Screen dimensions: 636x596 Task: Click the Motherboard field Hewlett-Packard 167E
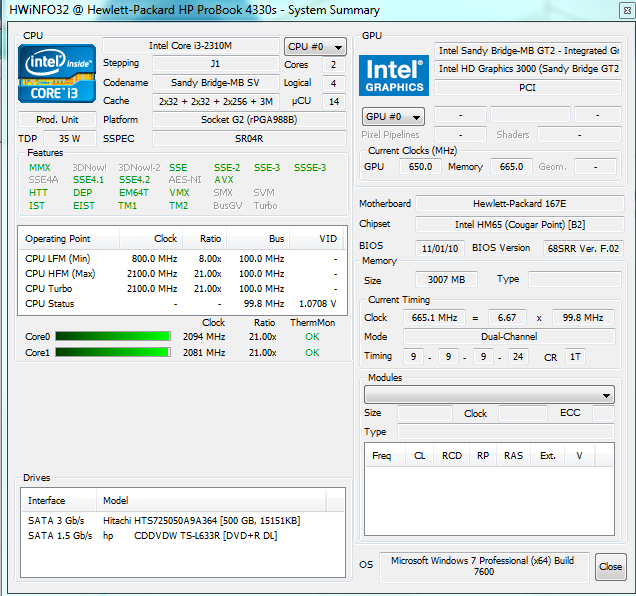click(x=520, y=204)
